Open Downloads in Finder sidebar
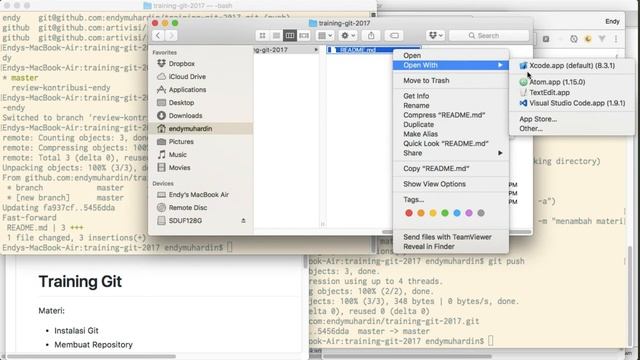The width and height of the screenshot is (640, 360). point(185,116)
